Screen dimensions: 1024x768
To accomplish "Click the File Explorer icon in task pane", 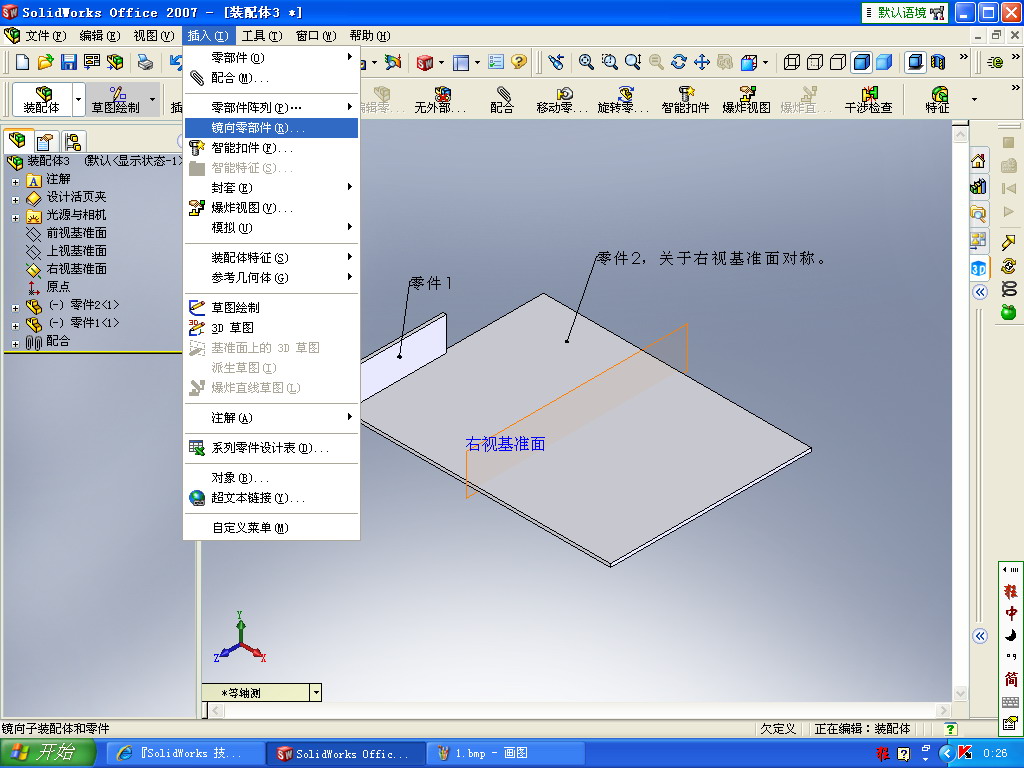I will (x=978, y=214).
